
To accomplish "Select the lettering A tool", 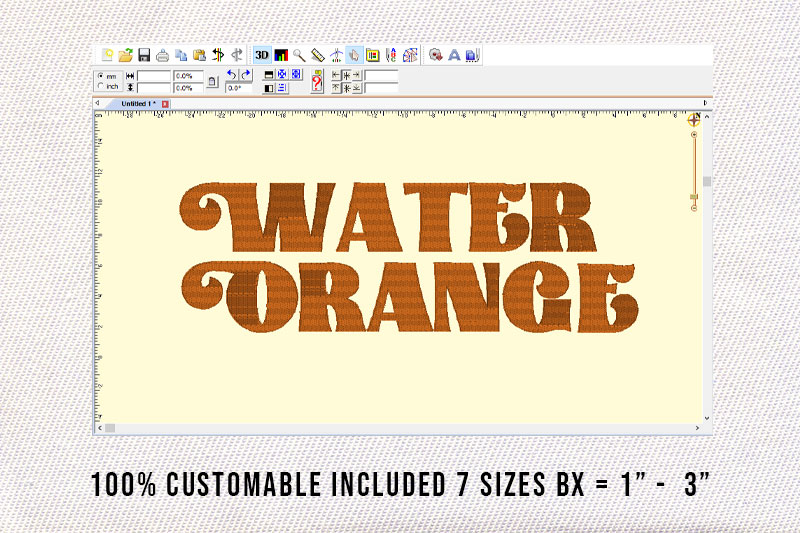I will tap(454, 55).
